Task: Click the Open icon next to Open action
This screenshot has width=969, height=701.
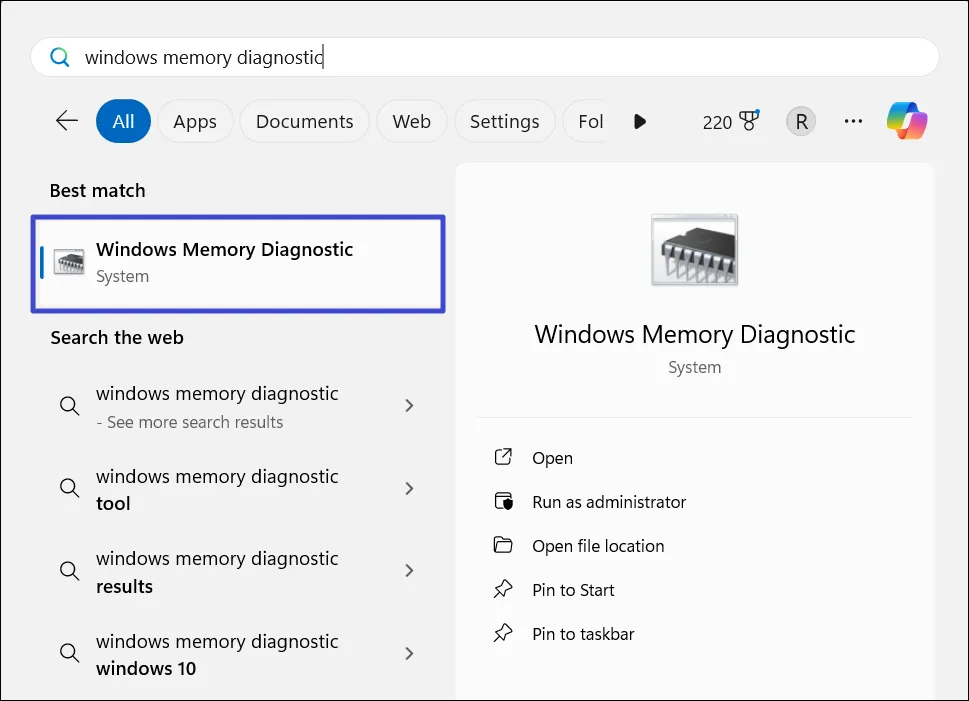Action: [x=504, y=458]
